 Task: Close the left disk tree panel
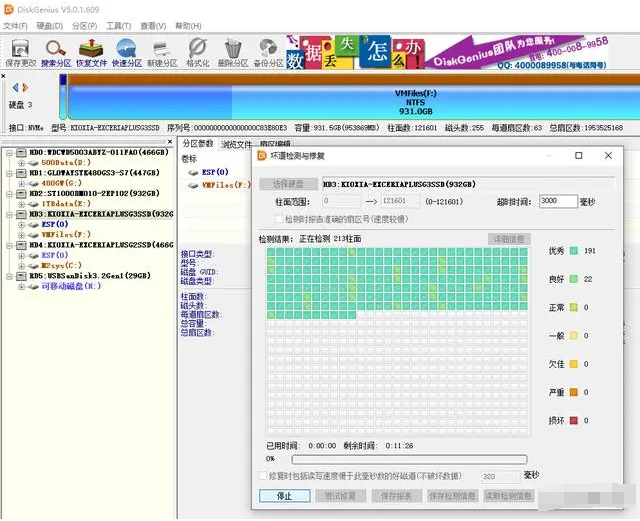[170, 141]
